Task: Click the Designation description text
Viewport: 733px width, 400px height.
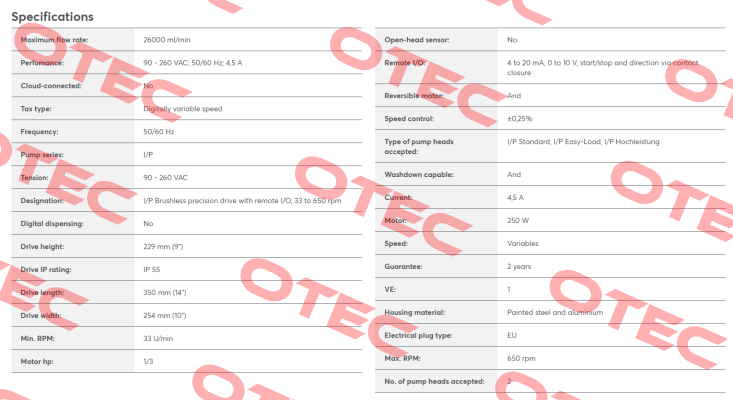Action: 242,201
